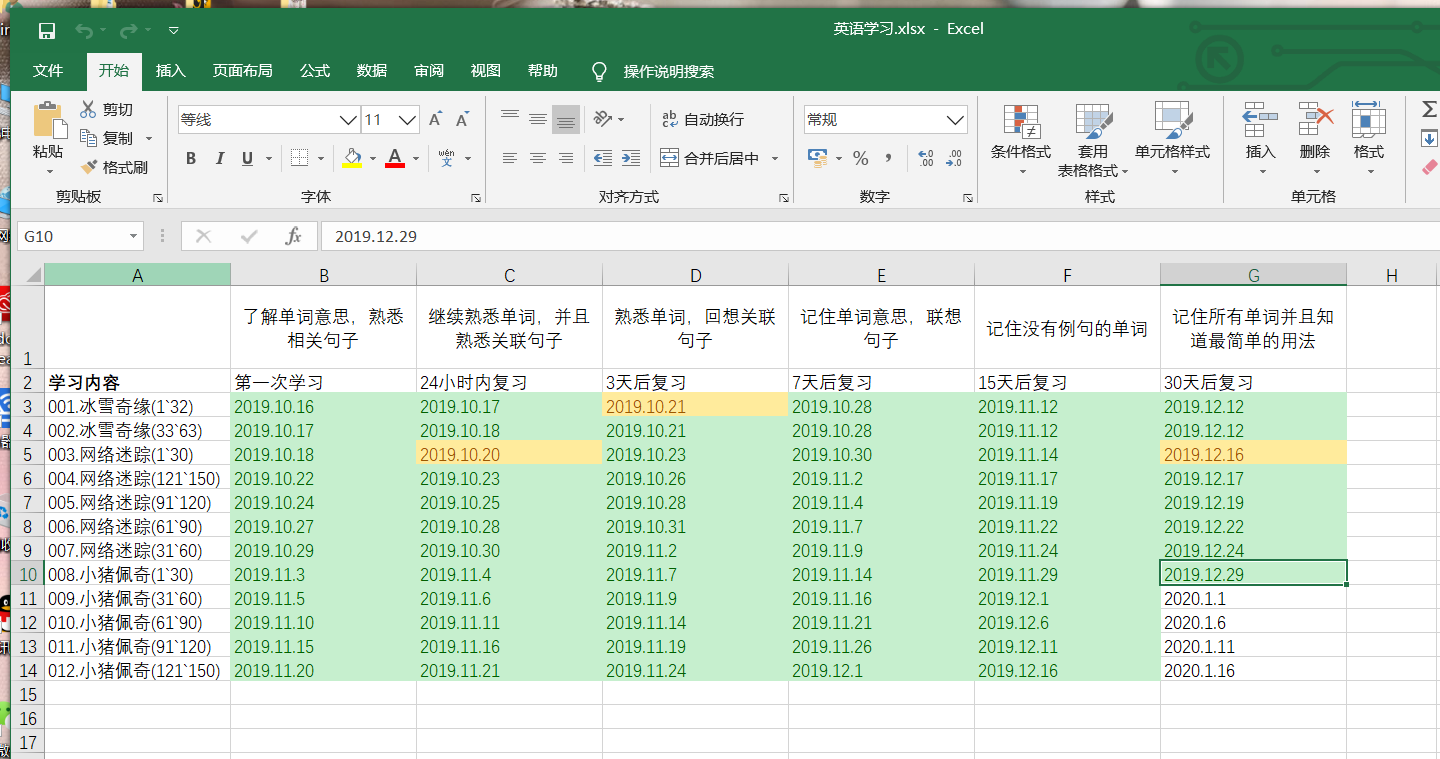Open the Customize Quick Access Toolbar arrow

click(x=174, y=31)
